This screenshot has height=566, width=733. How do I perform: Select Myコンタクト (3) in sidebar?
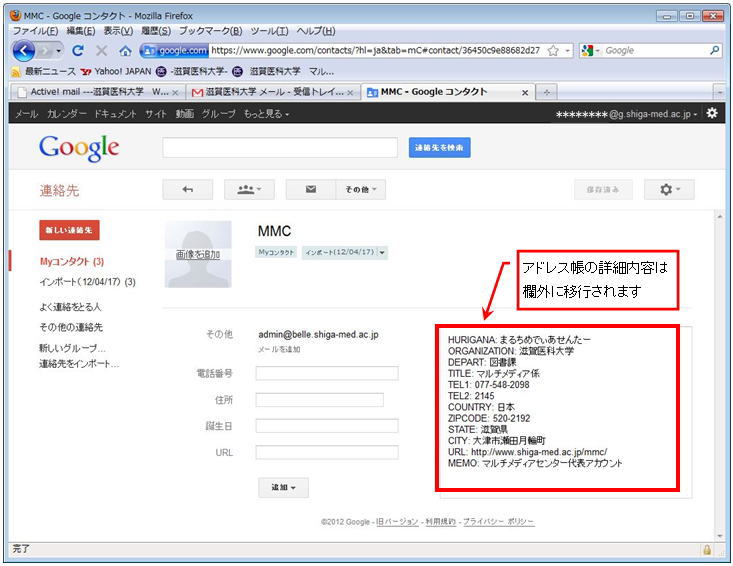pos(72,262)
